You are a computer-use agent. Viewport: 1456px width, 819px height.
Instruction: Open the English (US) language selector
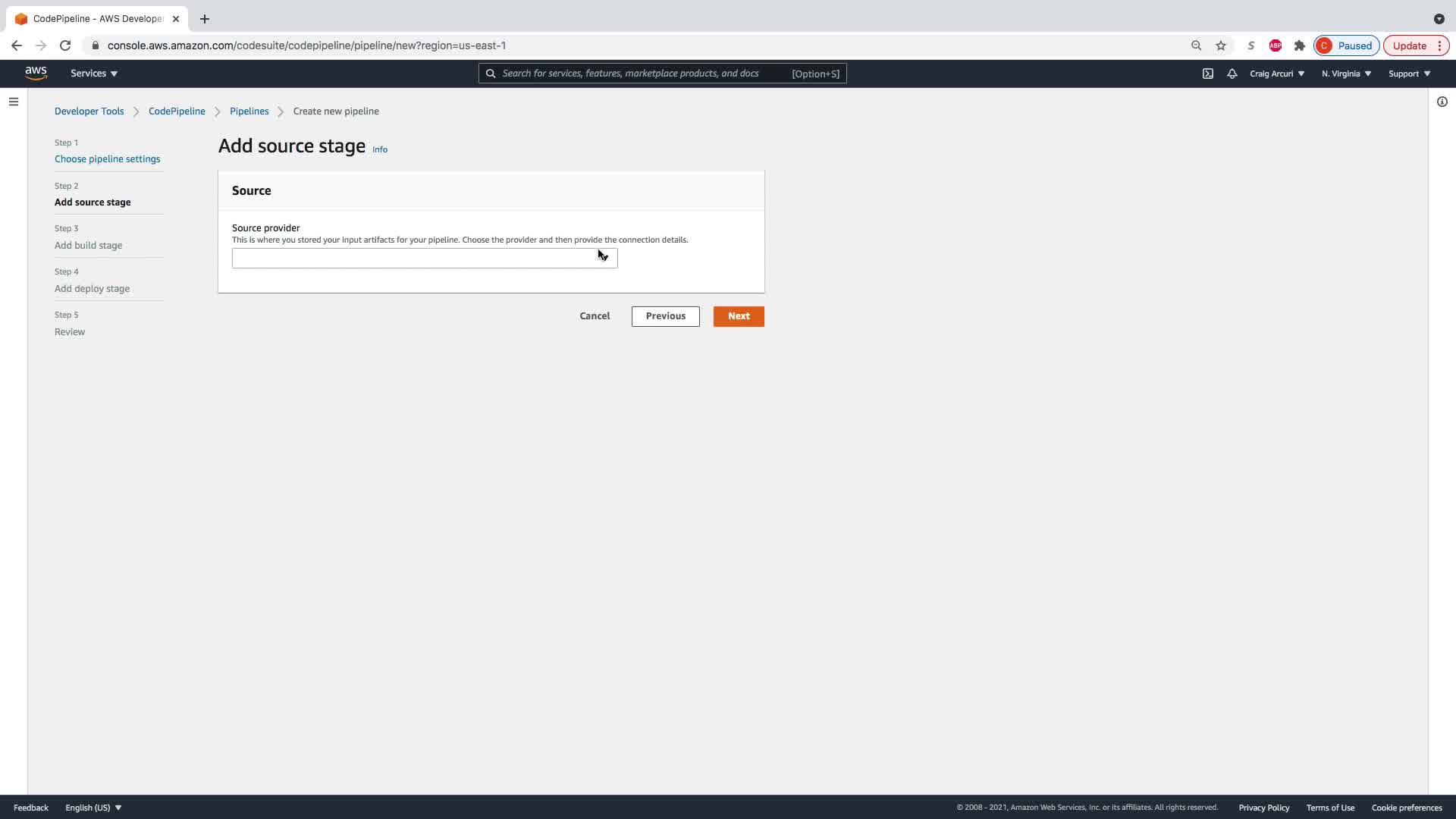[93, 808]
